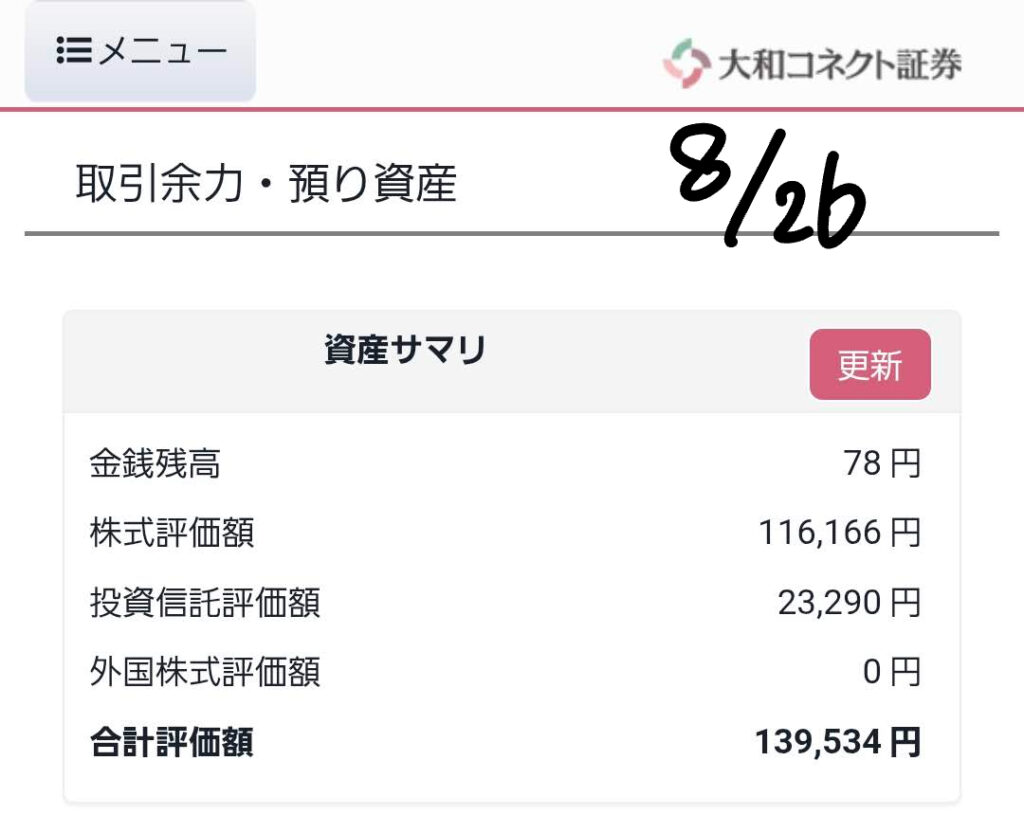This screenshot has width=1024, height=815.
Task: Click the list icon beside メニュー
Action: pyautogui.click(x=74, y=50)
